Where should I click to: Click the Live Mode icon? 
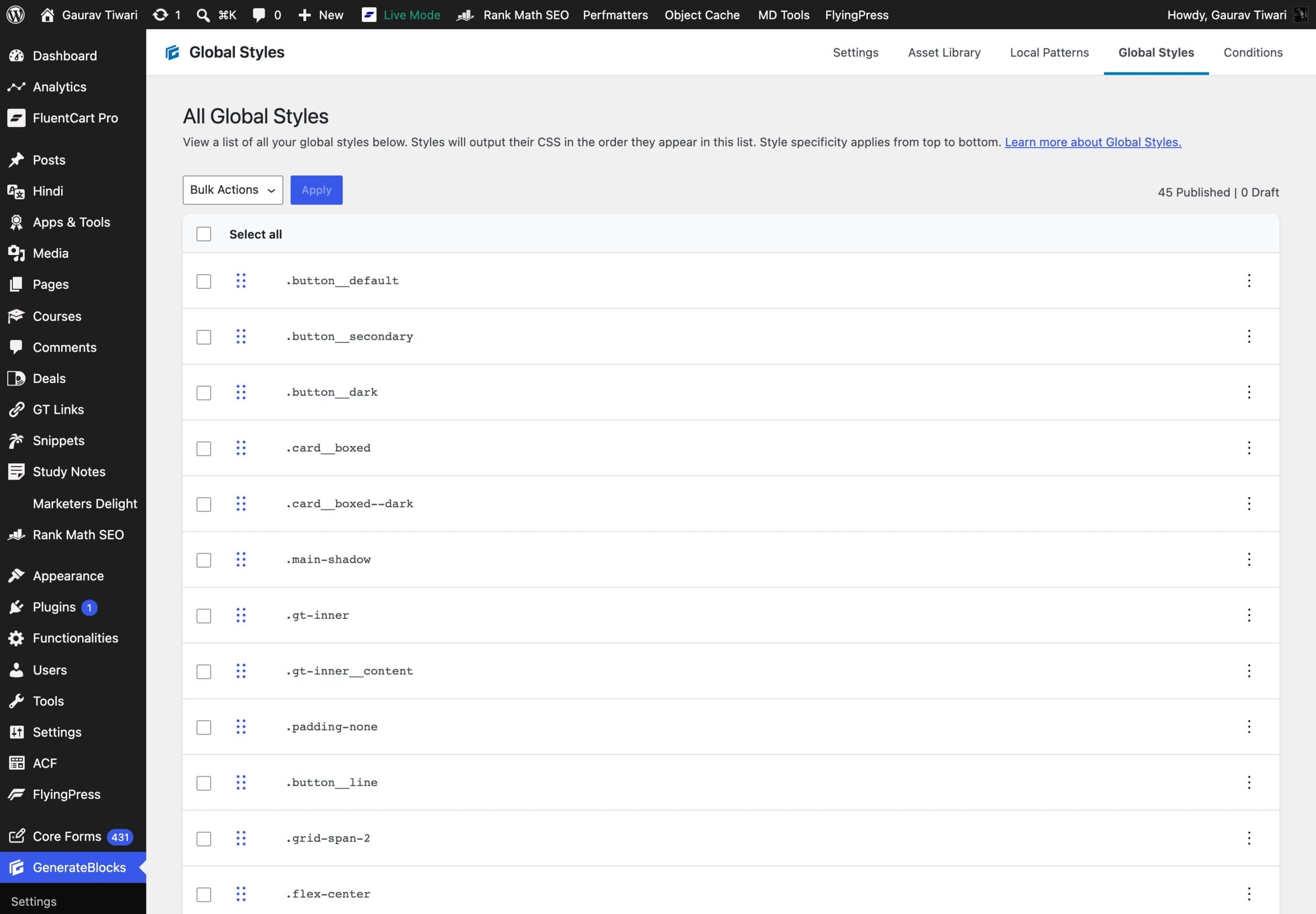pos(370,15)
